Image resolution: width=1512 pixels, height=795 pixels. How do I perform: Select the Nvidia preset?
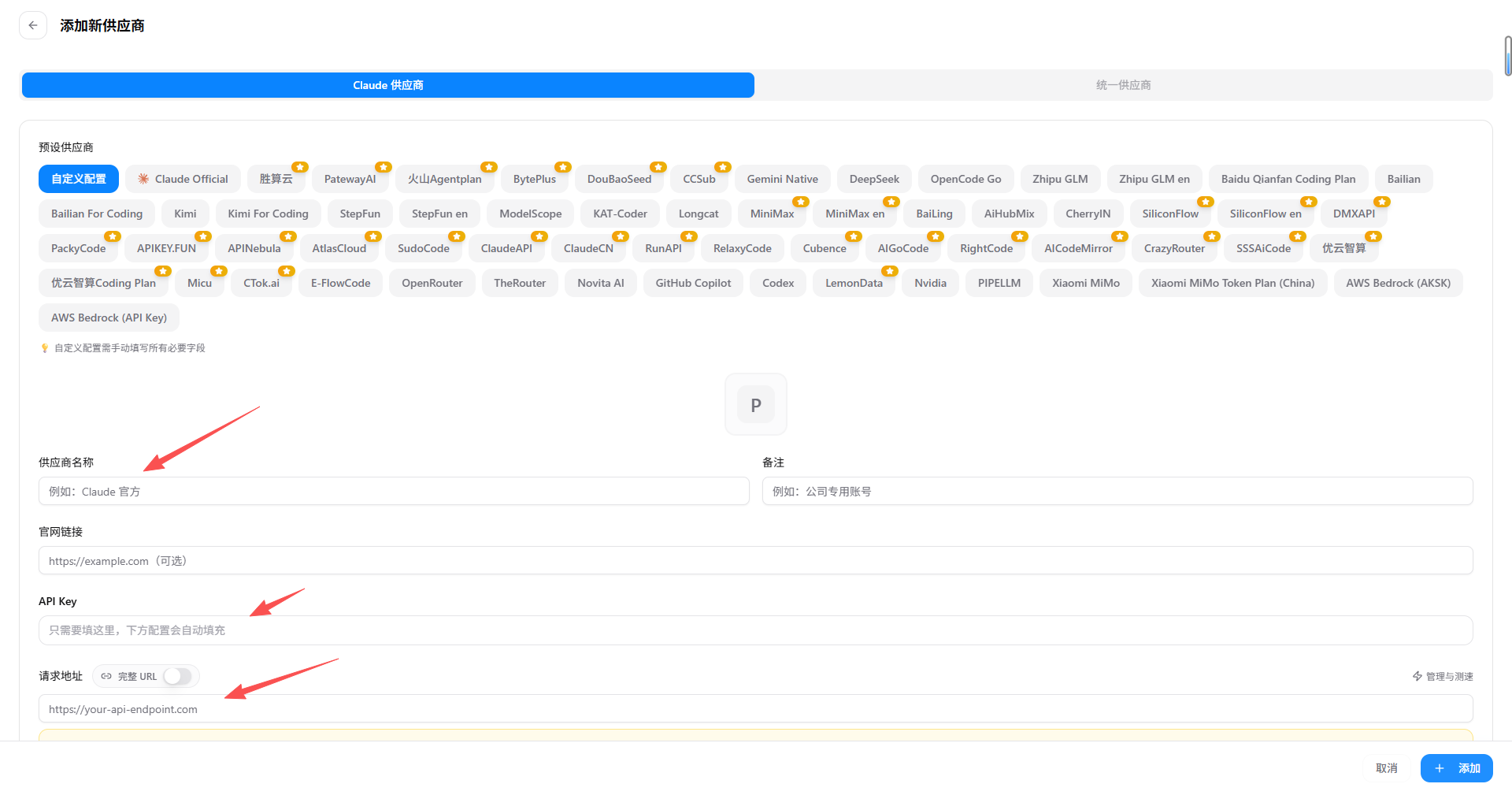931,283
